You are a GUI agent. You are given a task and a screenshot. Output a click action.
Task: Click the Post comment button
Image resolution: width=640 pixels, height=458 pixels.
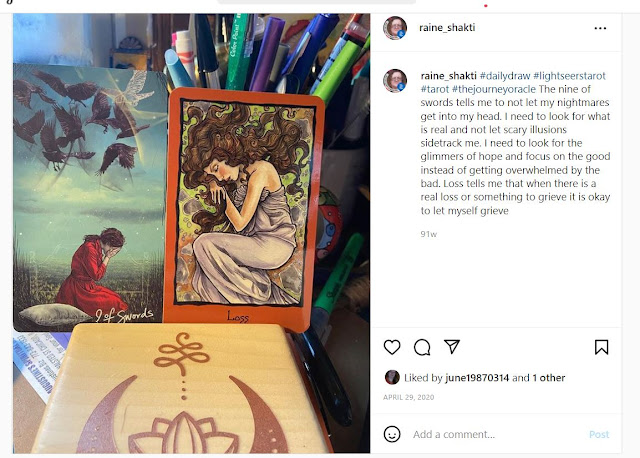click(x=599, y=434)
